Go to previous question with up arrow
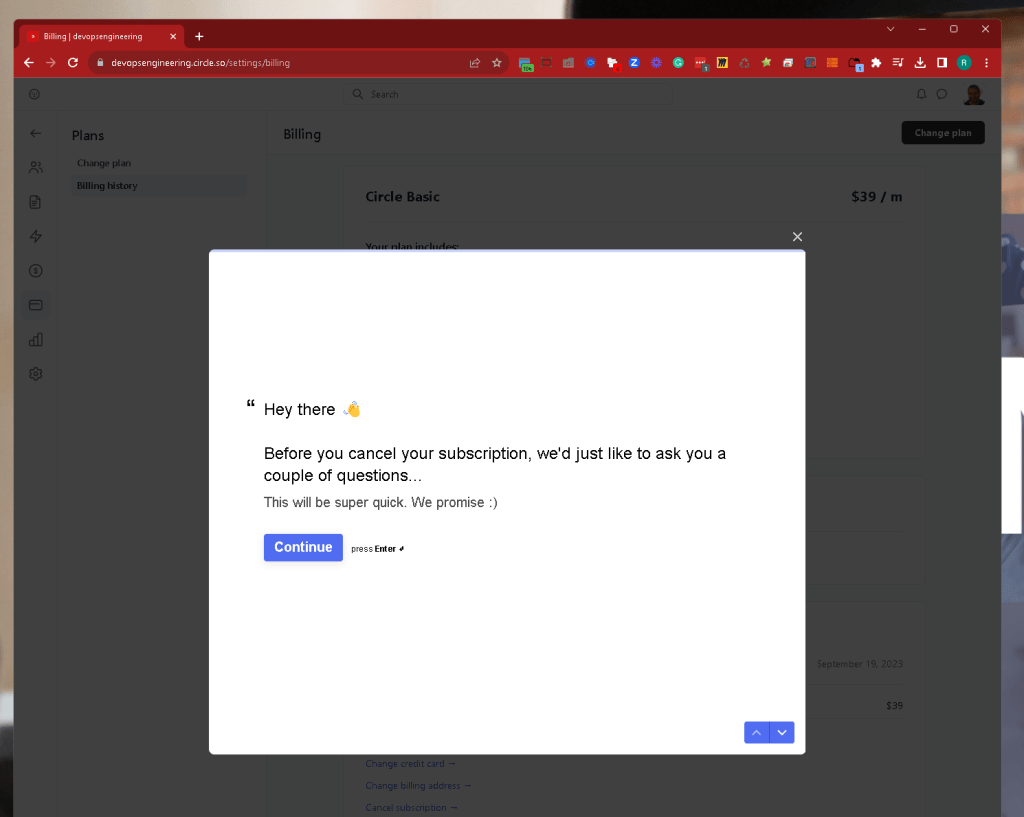 point(756,733)
